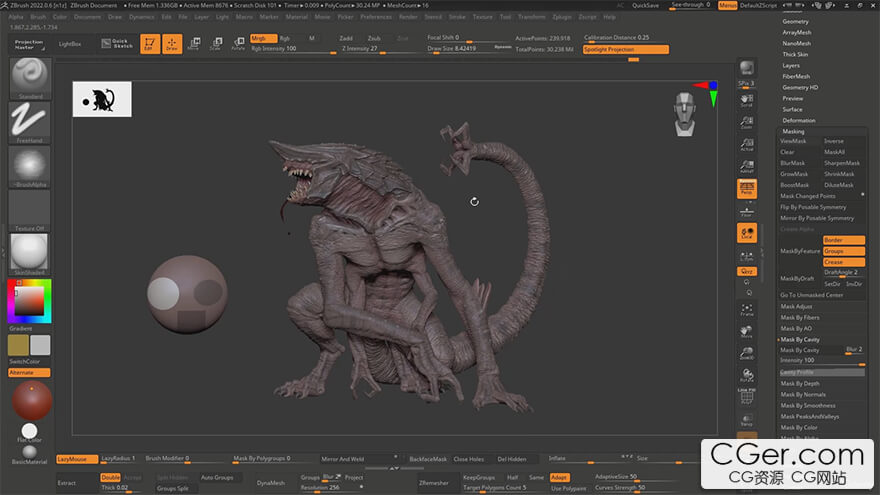This screenshot has height=495, width=880.
Task: Toggle Crease in MaskByFeature
Action: tap(844, 262)
